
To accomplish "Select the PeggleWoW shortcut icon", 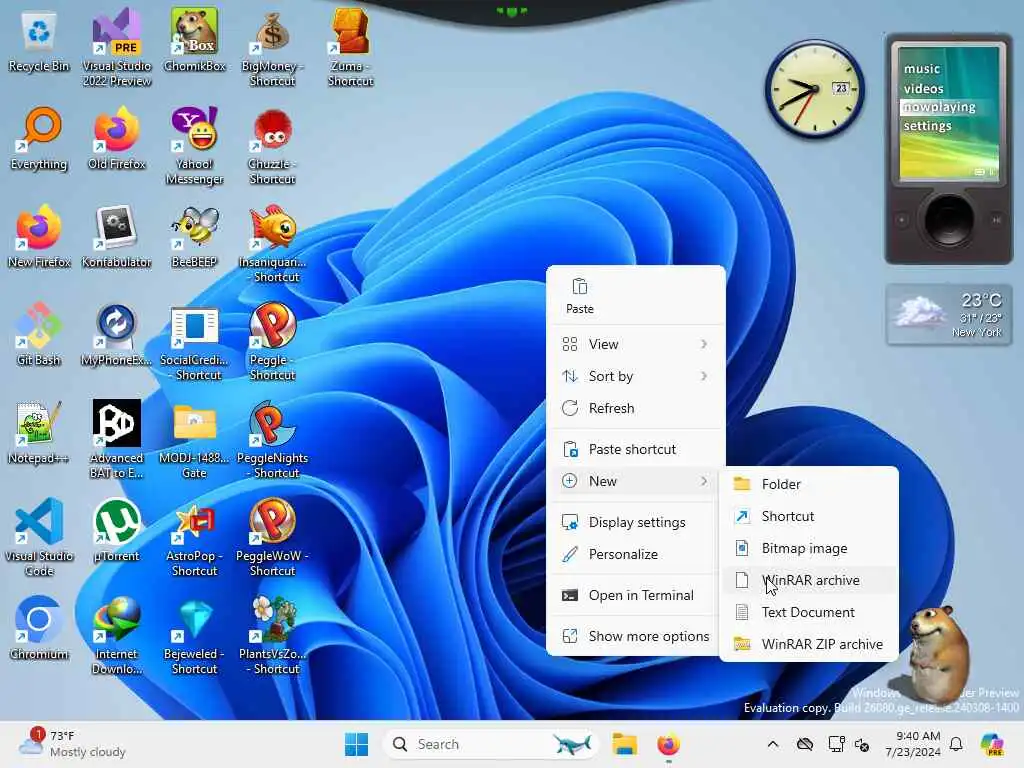I will click(x=272, y=538).
